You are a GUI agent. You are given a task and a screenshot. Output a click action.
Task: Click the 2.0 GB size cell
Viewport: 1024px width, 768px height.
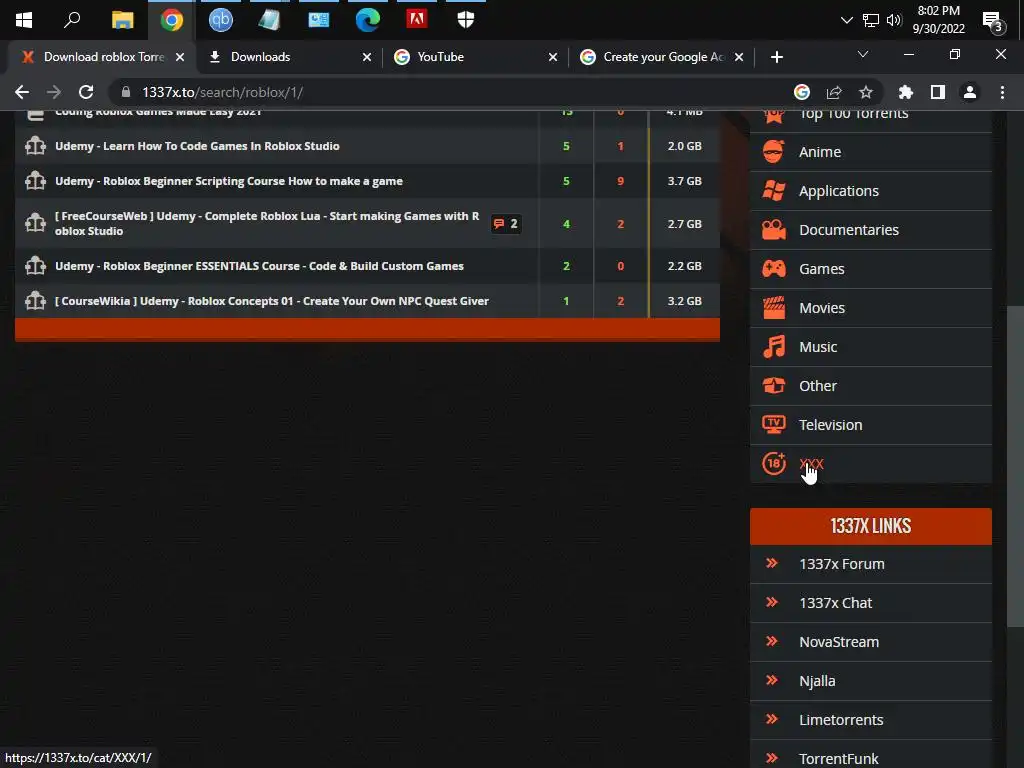click(x=684, y=146)
